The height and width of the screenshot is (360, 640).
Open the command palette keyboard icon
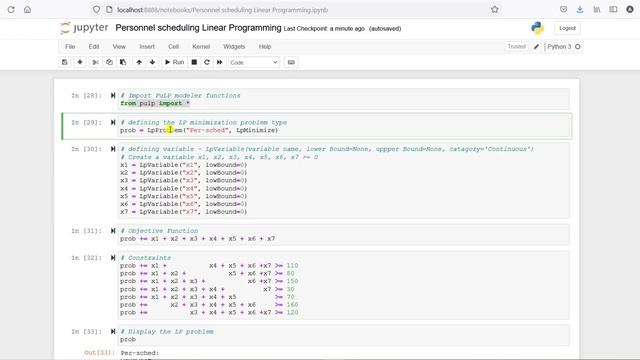pyautogui.click(x=291, y=62)
